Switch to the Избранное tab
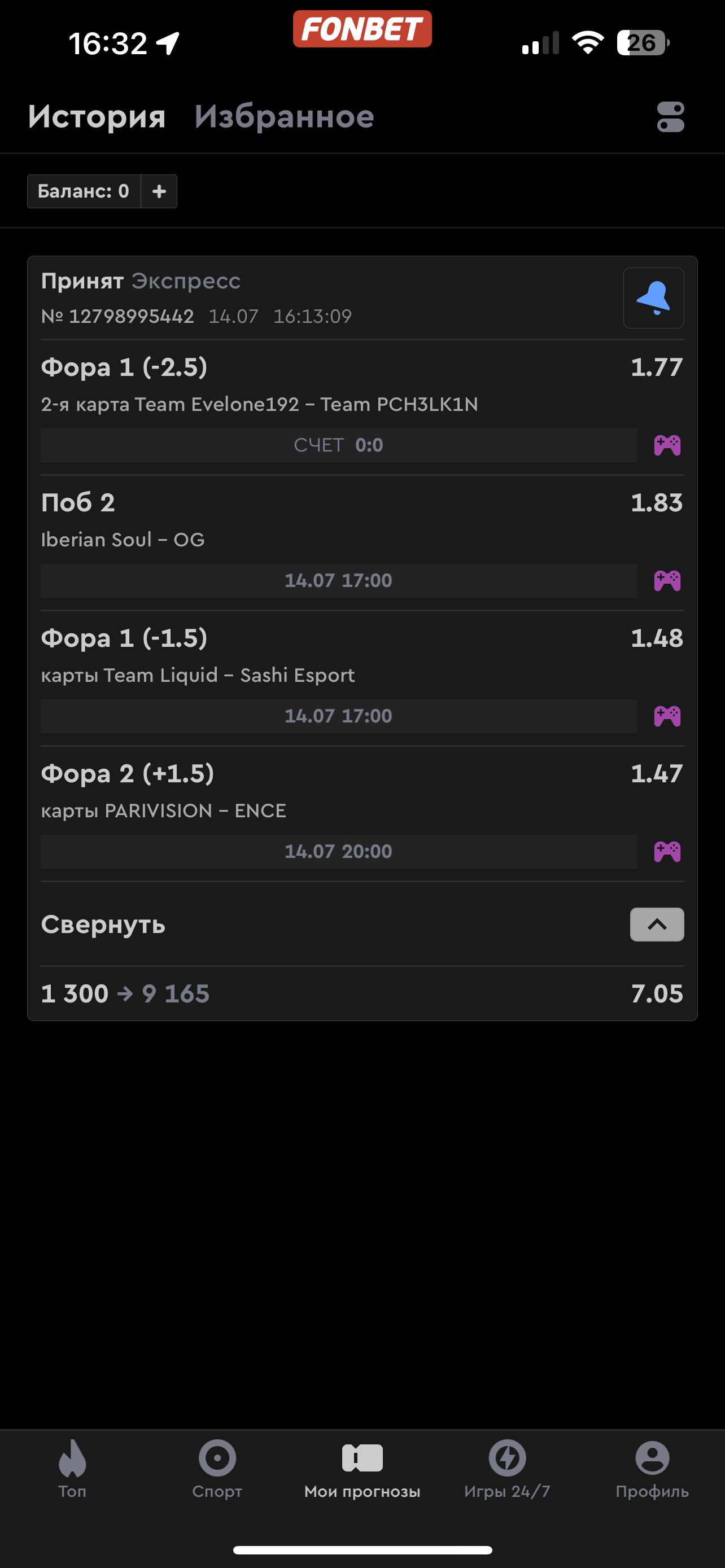Image resolution: width=725 pixels, height=1568 pixels. 283,117
